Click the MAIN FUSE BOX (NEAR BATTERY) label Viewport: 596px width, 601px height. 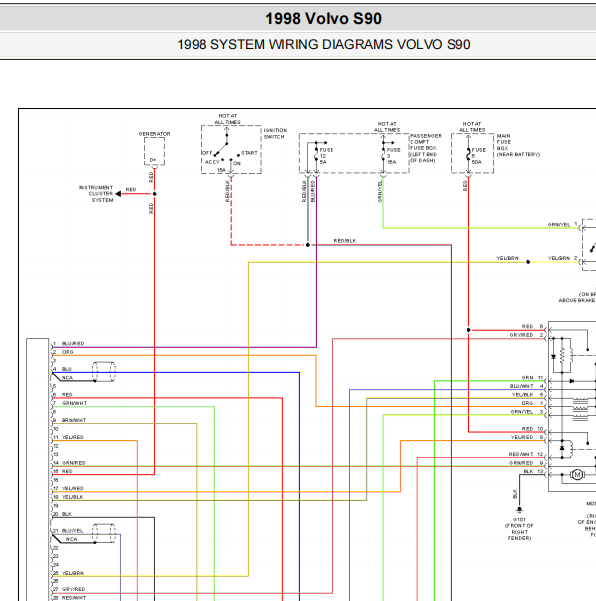(518, 145)
